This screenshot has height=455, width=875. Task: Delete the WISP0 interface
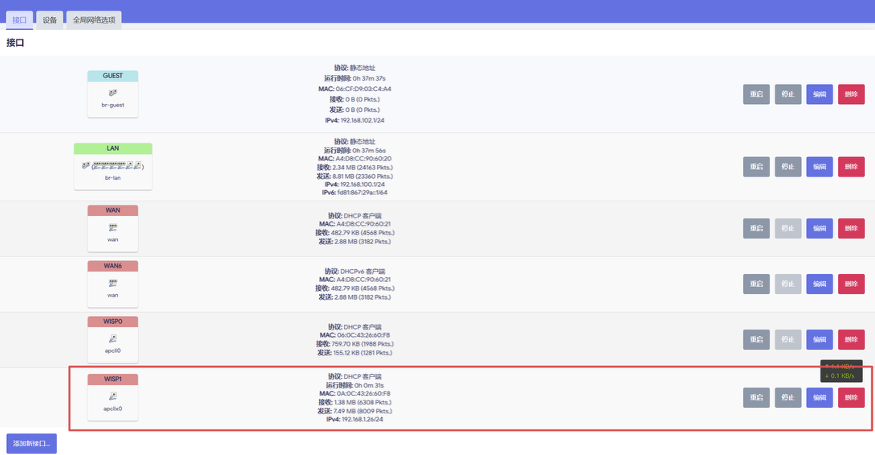[851, 339]
